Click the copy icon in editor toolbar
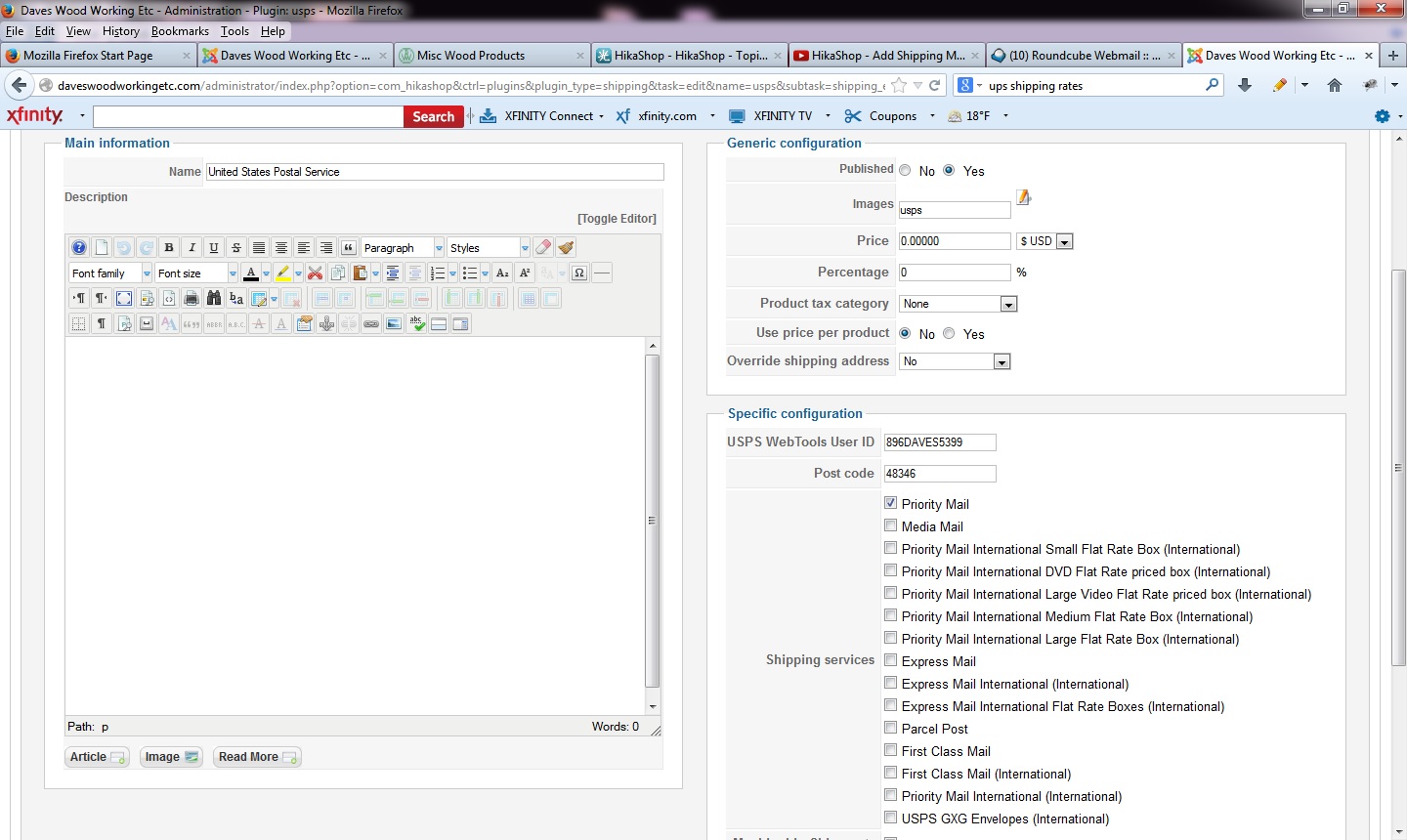The height and width of the screenshot is (840, 1407). pyautogui.click(x=338, y=273)
